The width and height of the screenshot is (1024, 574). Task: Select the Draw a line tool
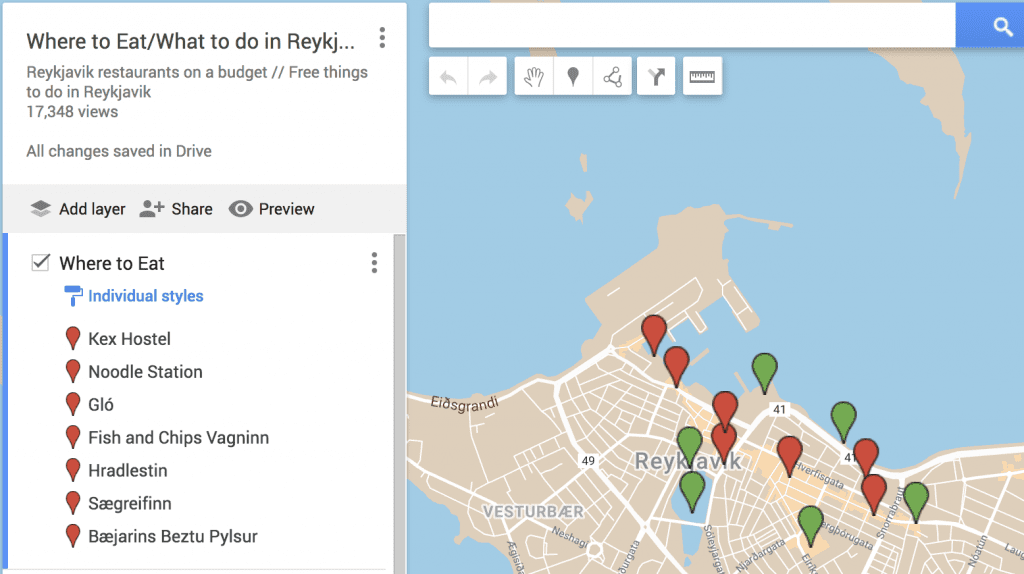(613, 77)
